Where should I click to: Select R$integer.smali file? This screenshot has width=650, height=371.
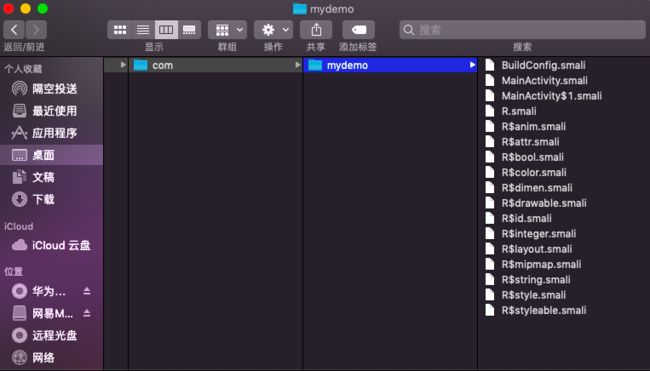coord(538,234)
